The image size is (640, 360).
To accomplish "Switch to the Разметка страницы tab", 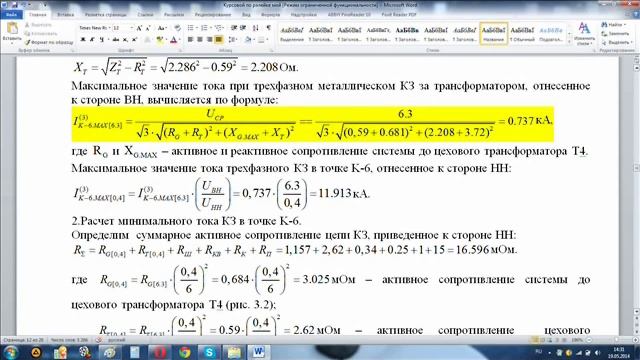I will [x=106, y=15].
